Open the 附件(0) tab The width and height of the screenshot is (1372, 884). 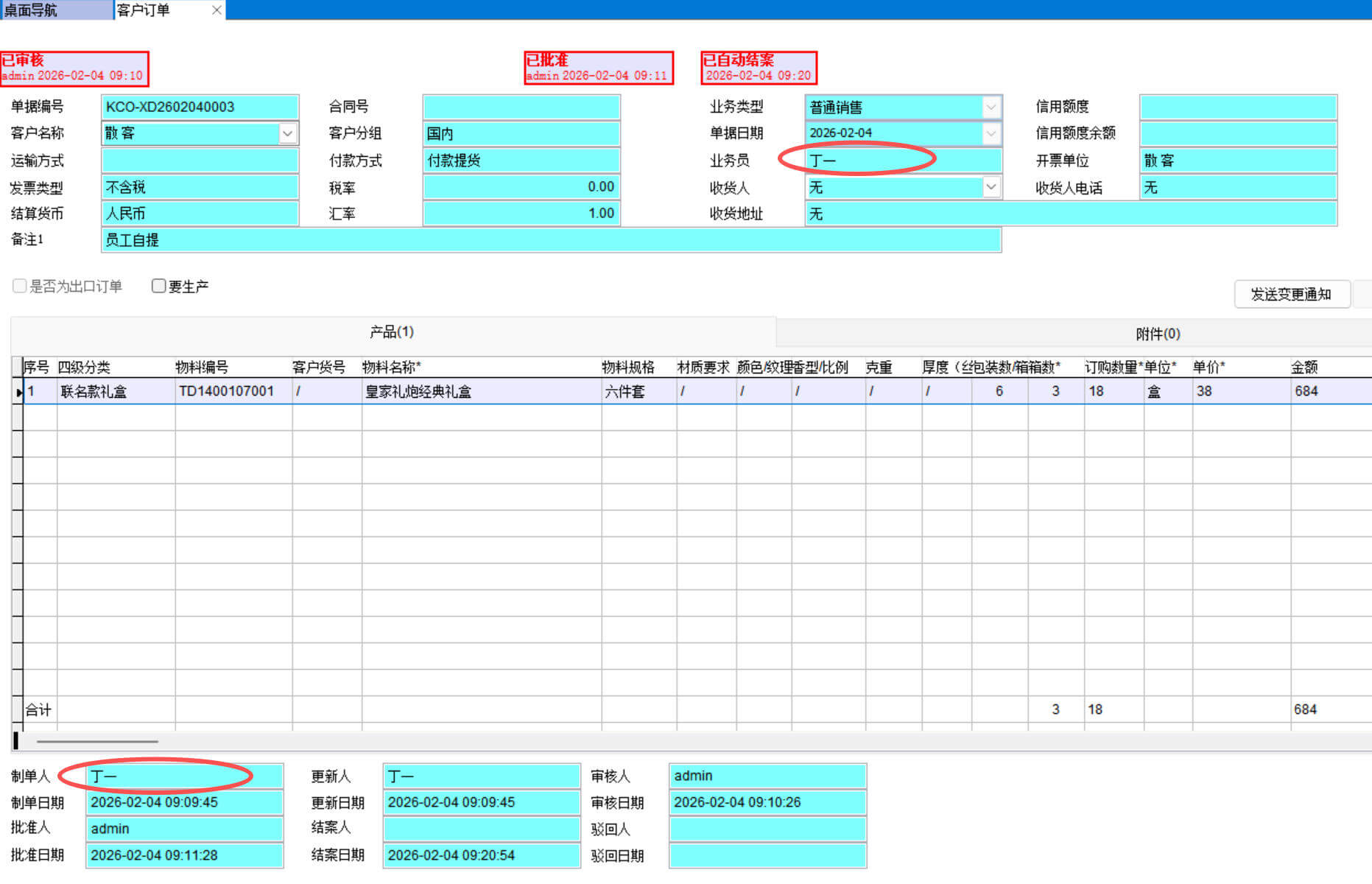1157,334
